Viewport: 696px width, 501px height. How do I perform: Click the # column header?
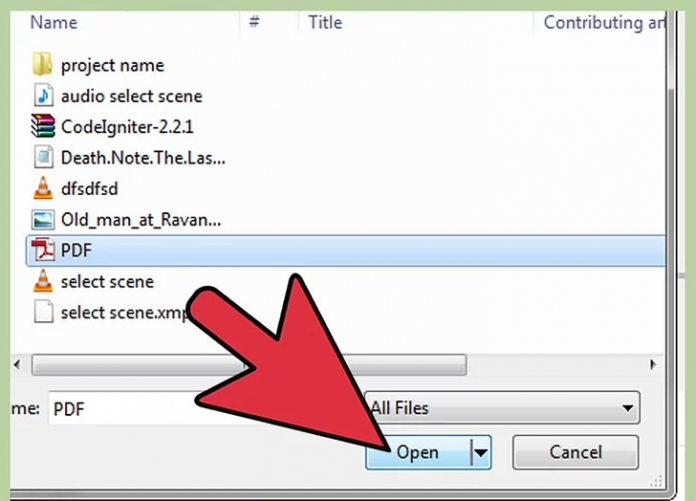tap(254, 22)
